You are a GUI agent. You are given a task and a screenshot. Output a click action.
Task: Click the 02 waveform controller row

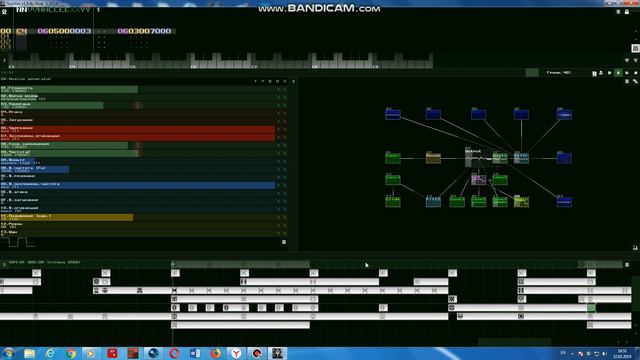pyautogui.click(x=138, y=98)
